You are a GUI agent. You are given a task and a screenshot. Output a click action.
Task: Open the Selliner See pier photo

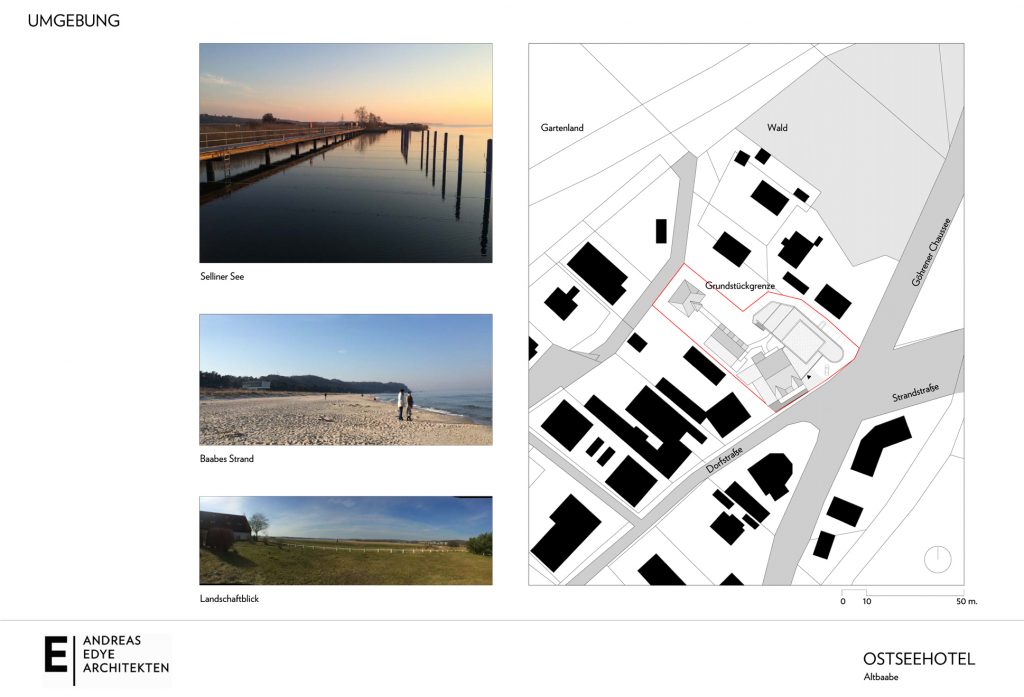coord(345,153)
